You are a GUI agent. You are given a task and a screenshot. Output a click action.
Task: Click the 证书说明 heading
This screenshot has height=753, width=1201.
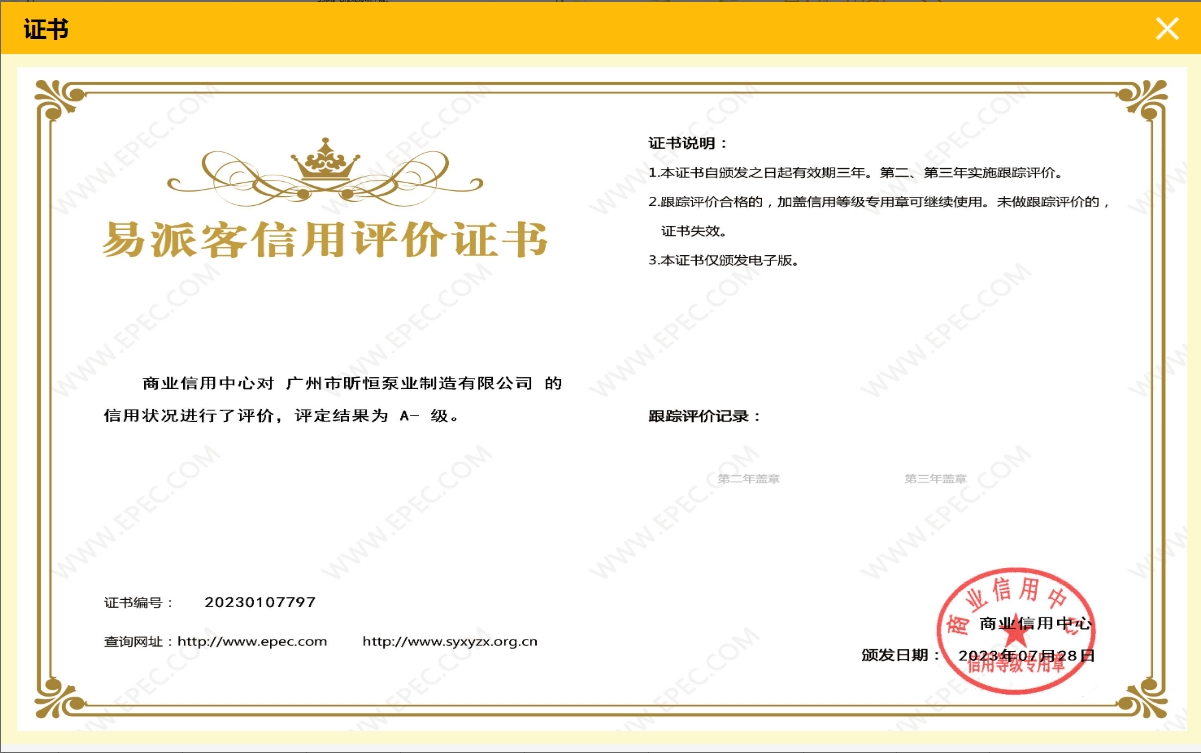688,143
